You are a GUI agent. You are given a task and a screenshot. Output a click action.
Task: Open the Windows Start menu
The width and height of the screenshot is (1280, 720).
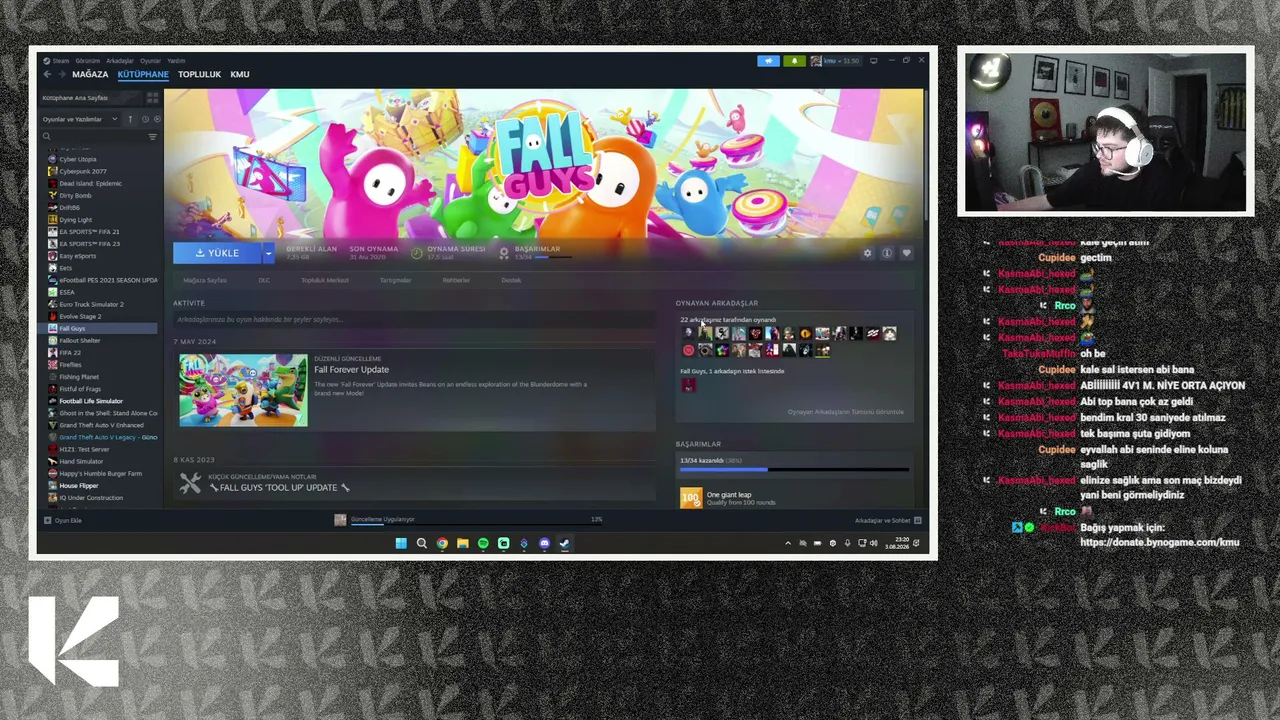click(x=401, y=543)
